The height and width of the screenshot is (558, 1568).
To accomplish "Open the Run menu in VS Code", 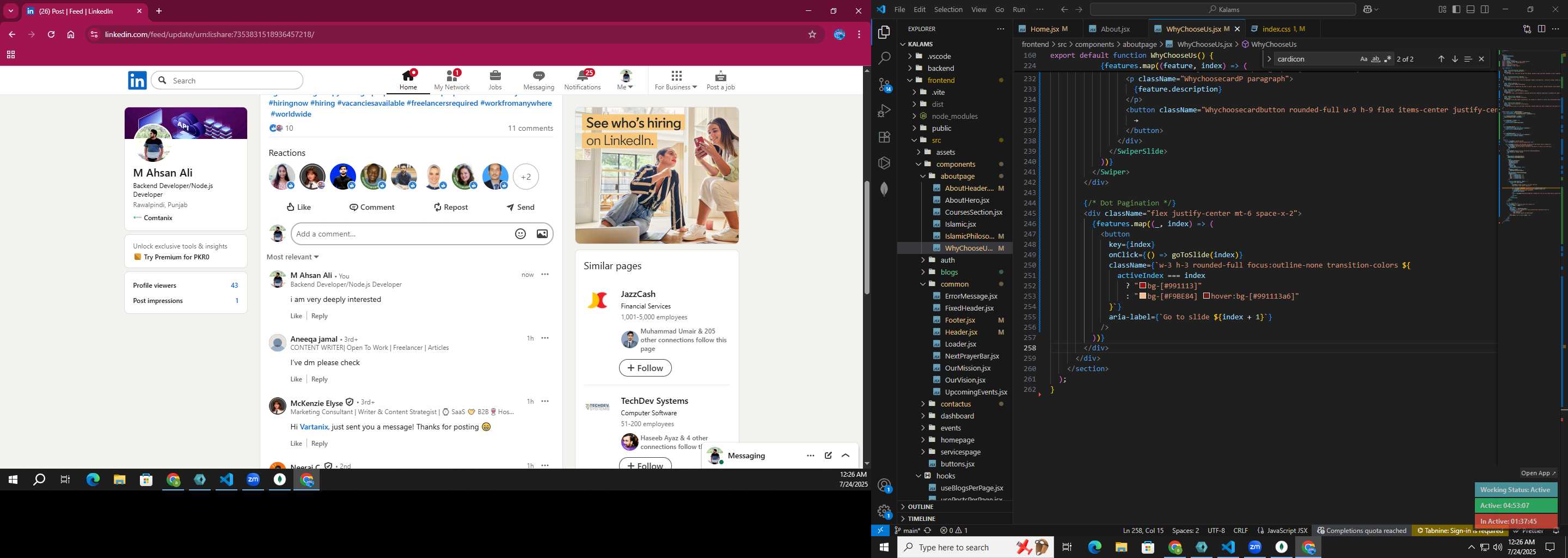I will [x=1018, y=9].
